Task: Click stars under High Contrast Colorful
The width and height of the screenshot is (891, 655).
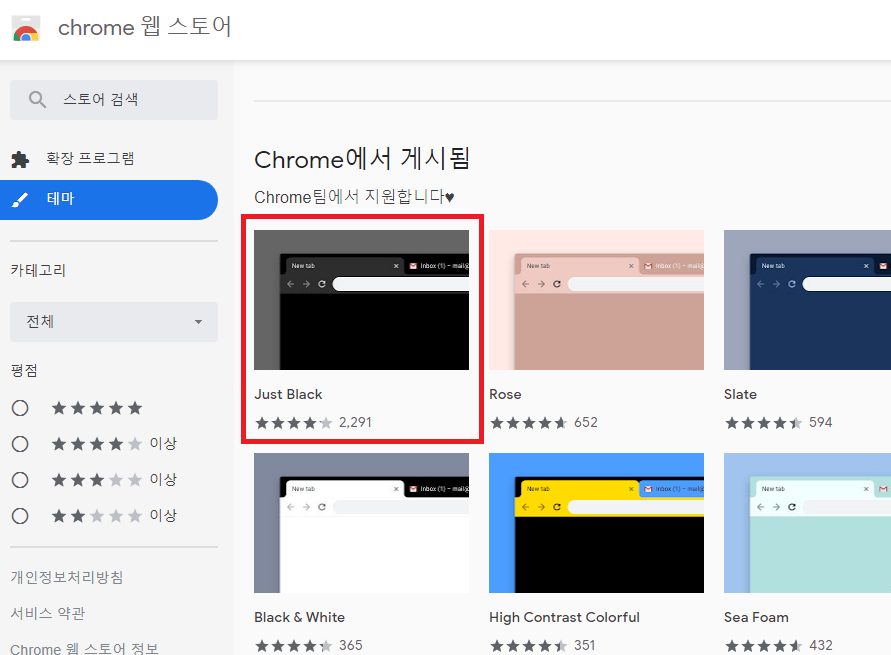Action: click(528, 645)
